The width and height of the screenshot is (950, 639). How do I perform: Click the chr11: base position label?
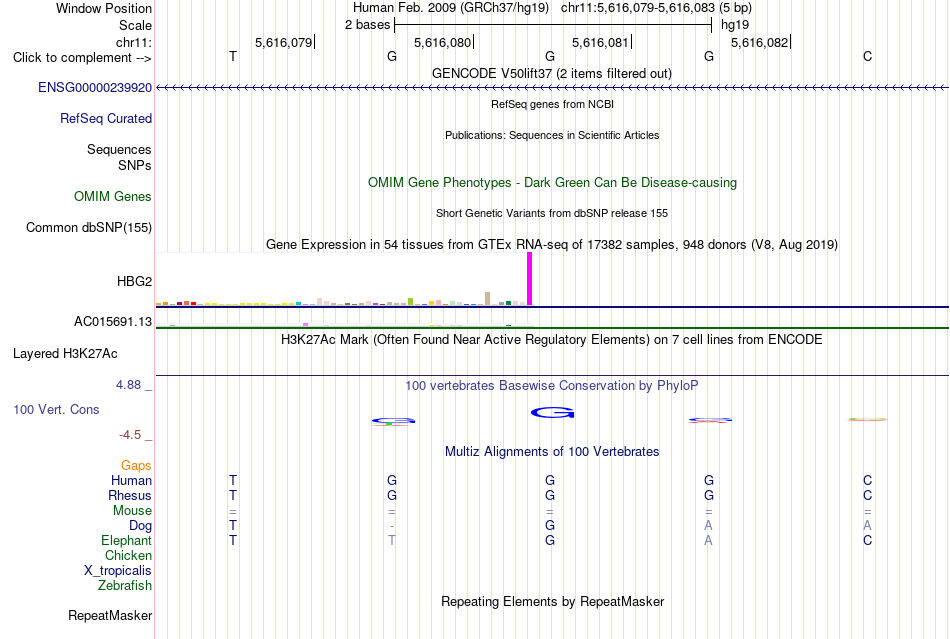pyautogui.click(x=134, y=42)
